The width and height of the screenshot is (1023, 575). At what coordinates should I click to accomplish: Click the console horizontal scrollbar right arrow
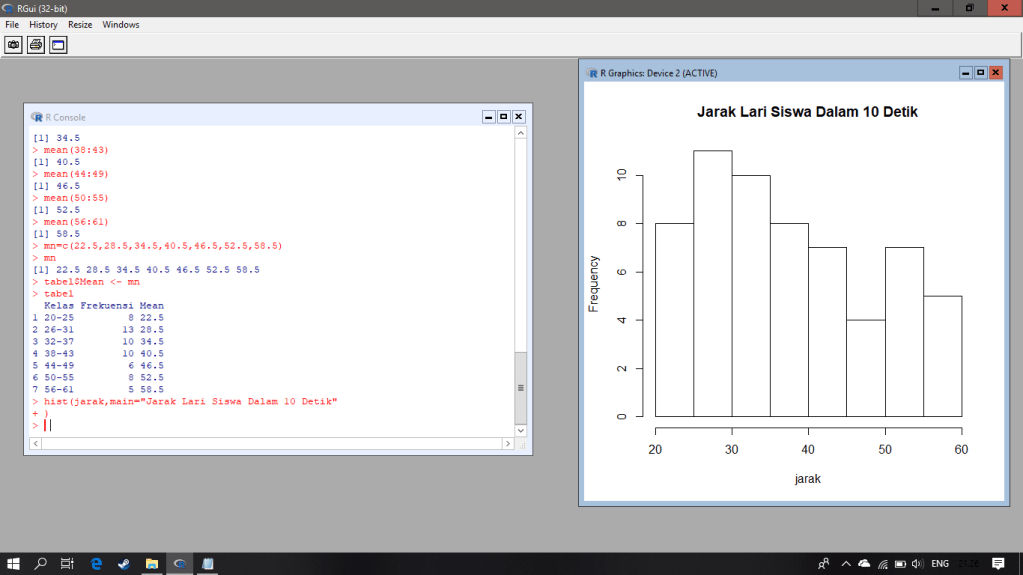point(508,442)
